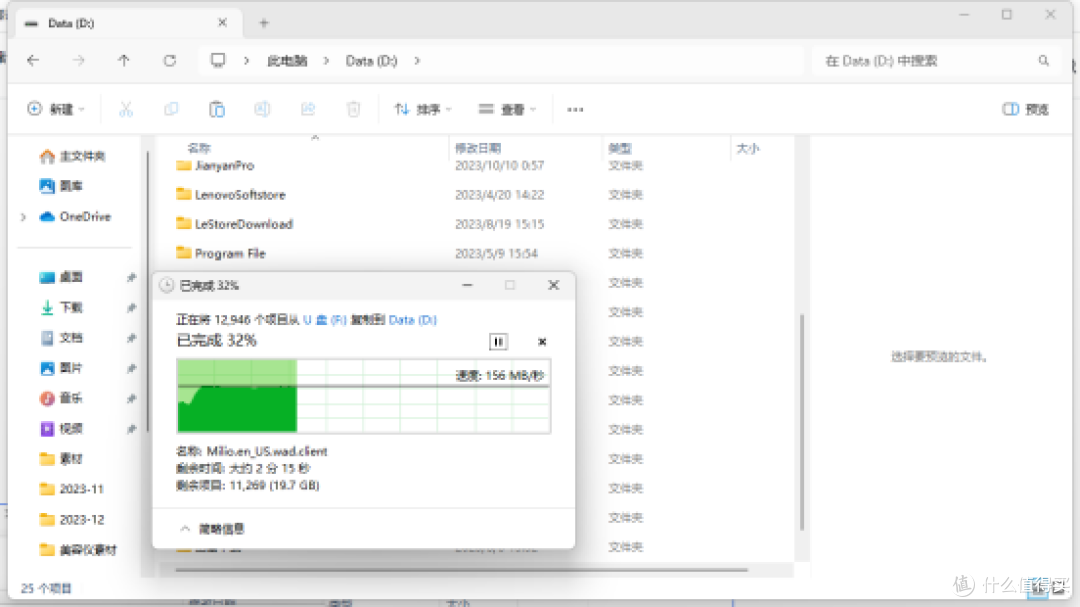
Task: Open the 排序 (Sort) dropdown
Action: pyautogui.click(x=422, y=109)
